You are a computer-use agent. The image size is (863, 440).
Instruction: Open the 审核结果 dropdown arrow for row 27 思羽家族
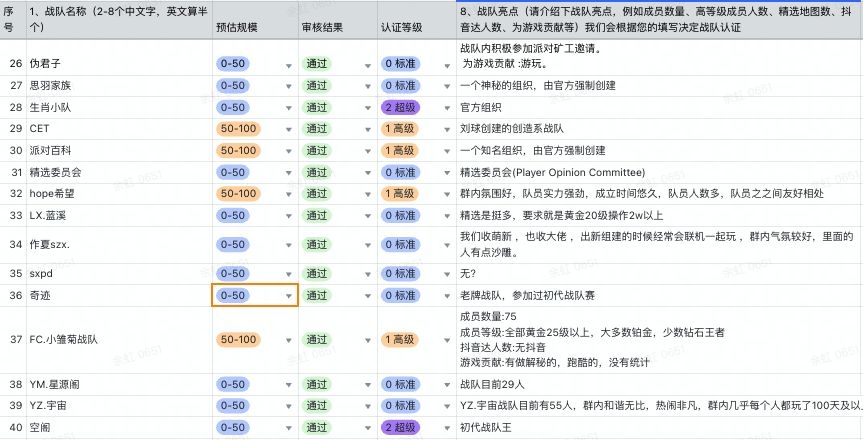click(368, 86)
